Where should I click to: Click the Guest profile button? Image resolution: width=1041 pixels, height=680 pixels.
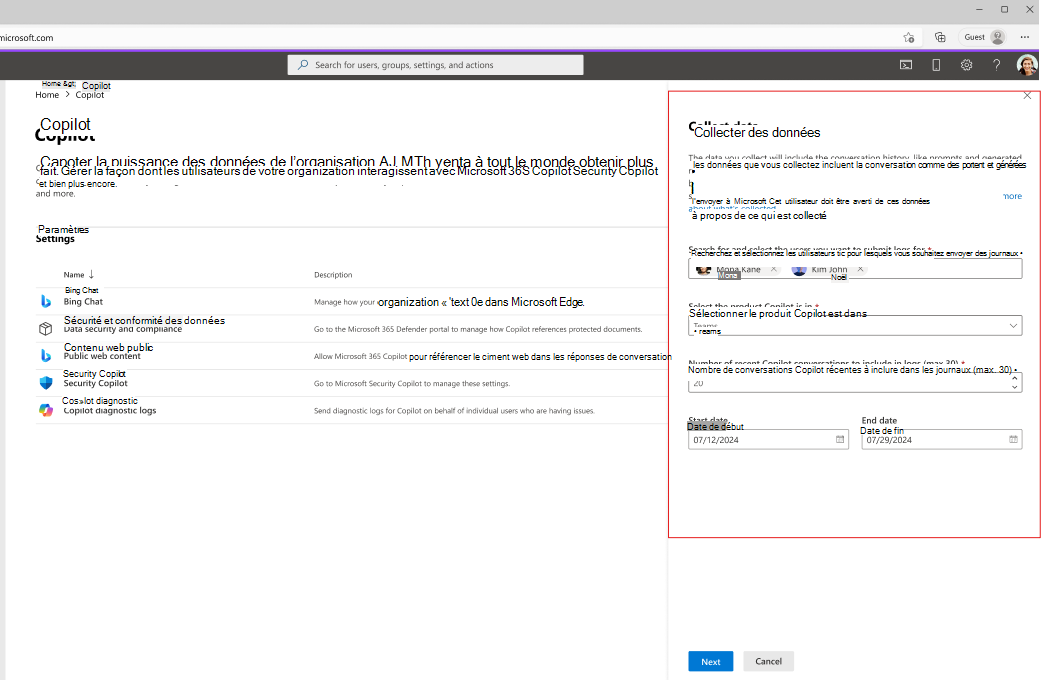[x=984, y=38]
